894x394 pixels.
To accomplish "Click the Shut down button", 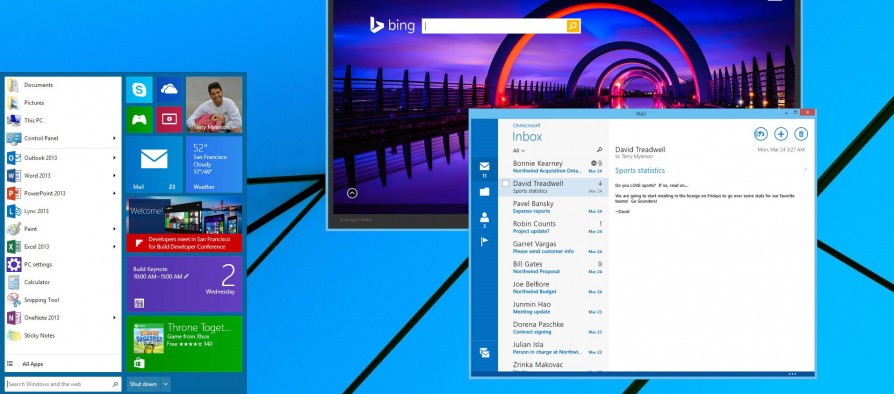I will [143, 384].
